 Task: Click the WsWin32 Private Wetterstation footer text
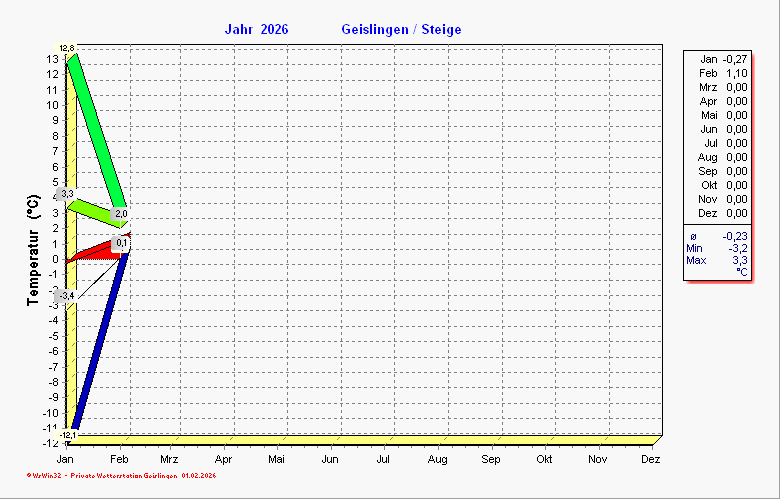(122, 476)
